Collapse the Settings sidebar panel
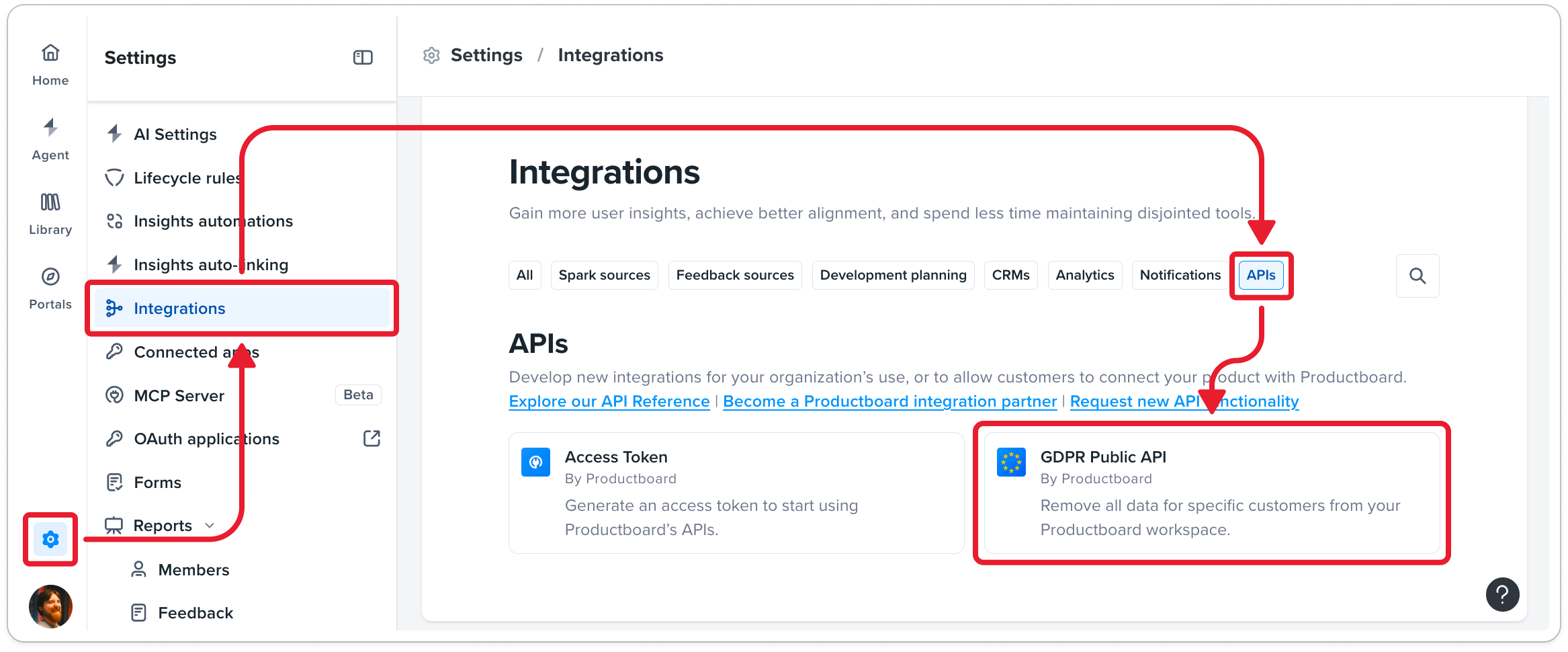The image size is (1568, 652). click(x=363, y=58)
